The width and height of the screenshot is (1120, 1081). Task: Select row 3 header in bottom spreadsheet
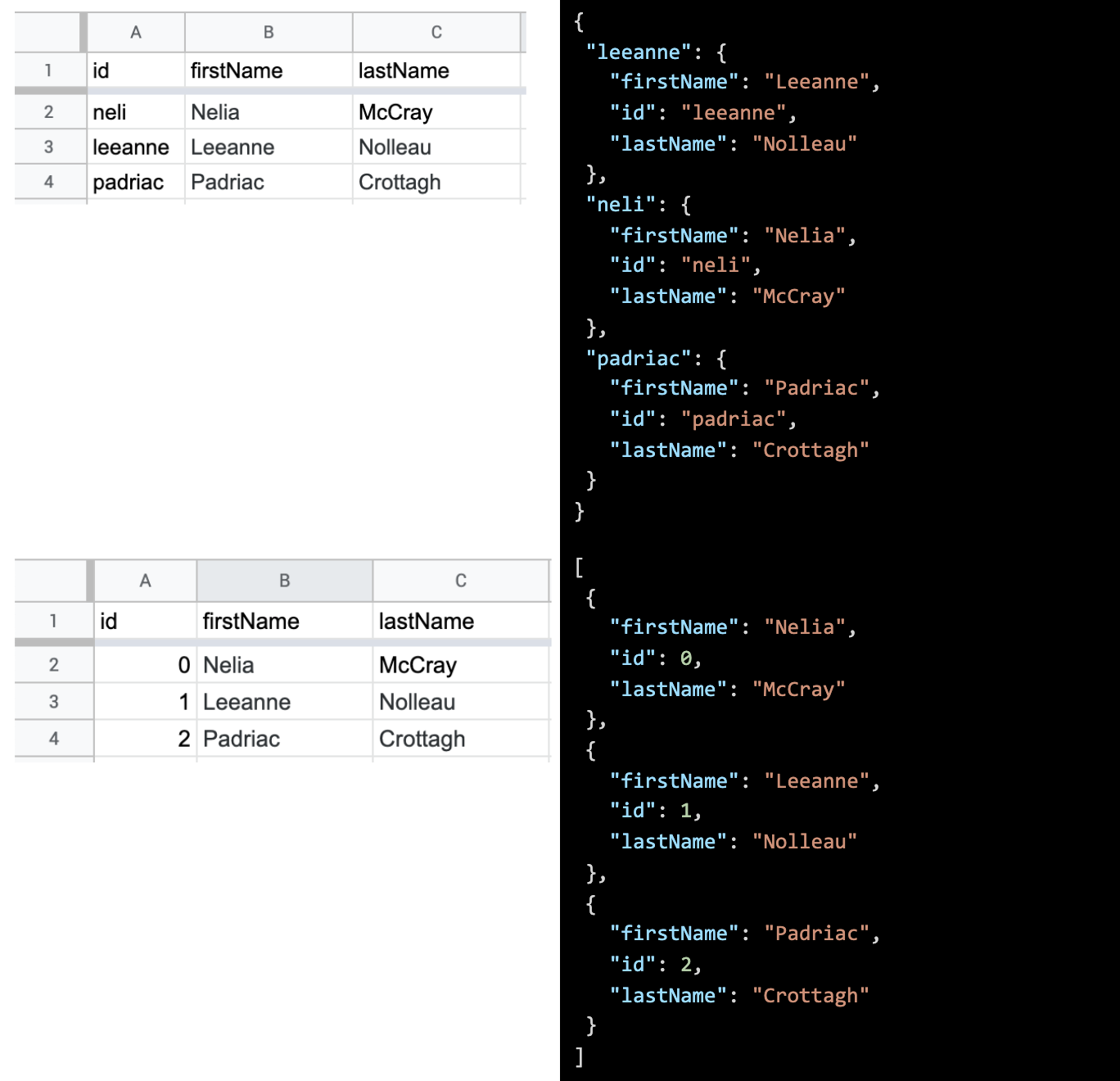pyautogui.click(x=53, y=702)
